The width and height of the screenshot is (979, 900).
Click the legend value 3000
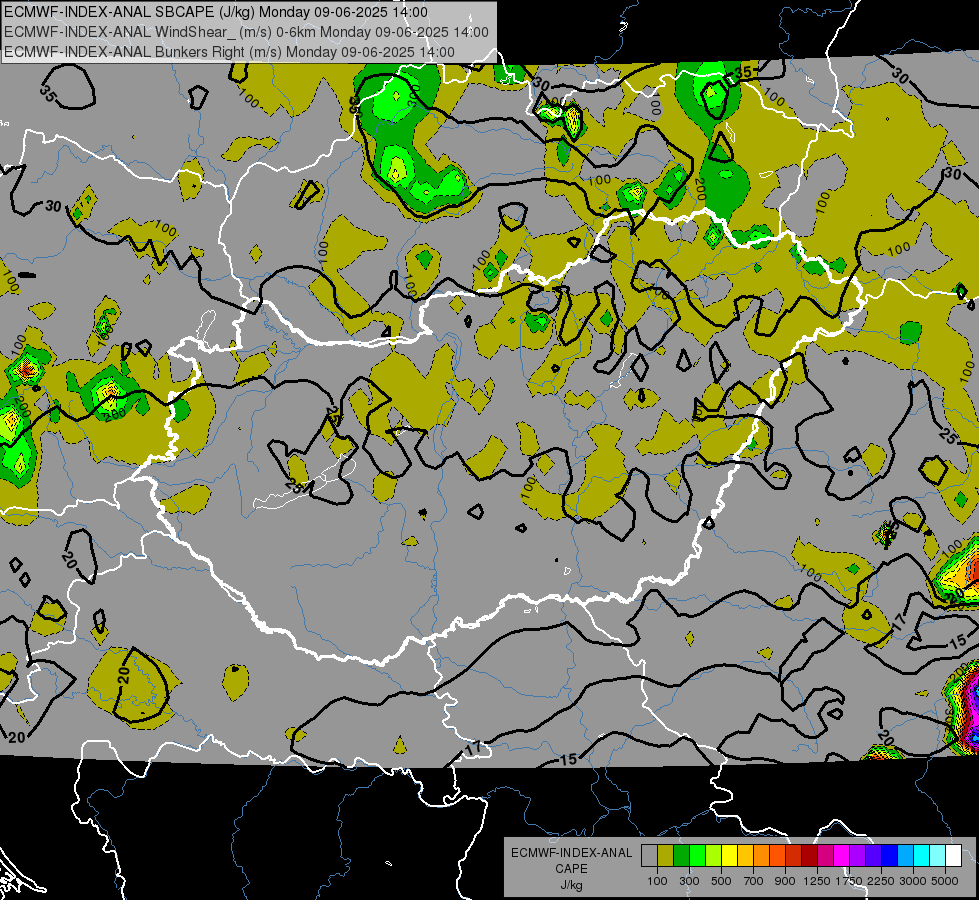[x=913, y=881]
